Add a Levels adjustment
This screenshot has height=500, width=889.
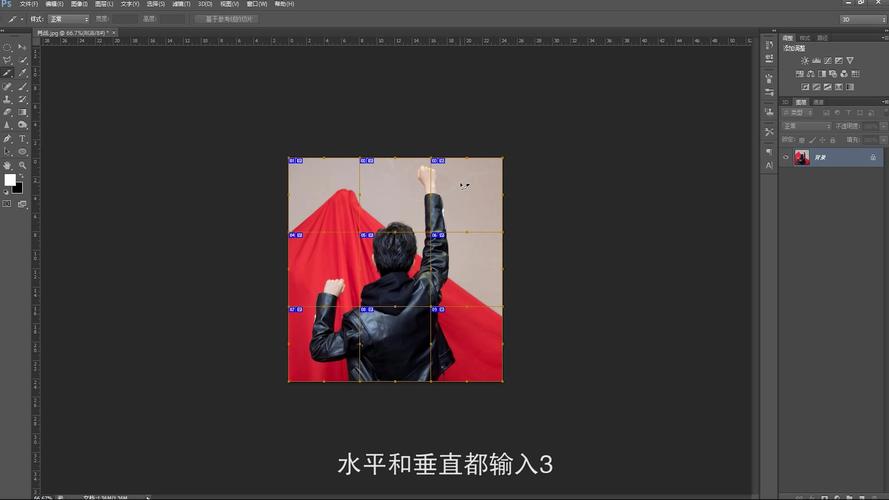(x=816, y=61)
